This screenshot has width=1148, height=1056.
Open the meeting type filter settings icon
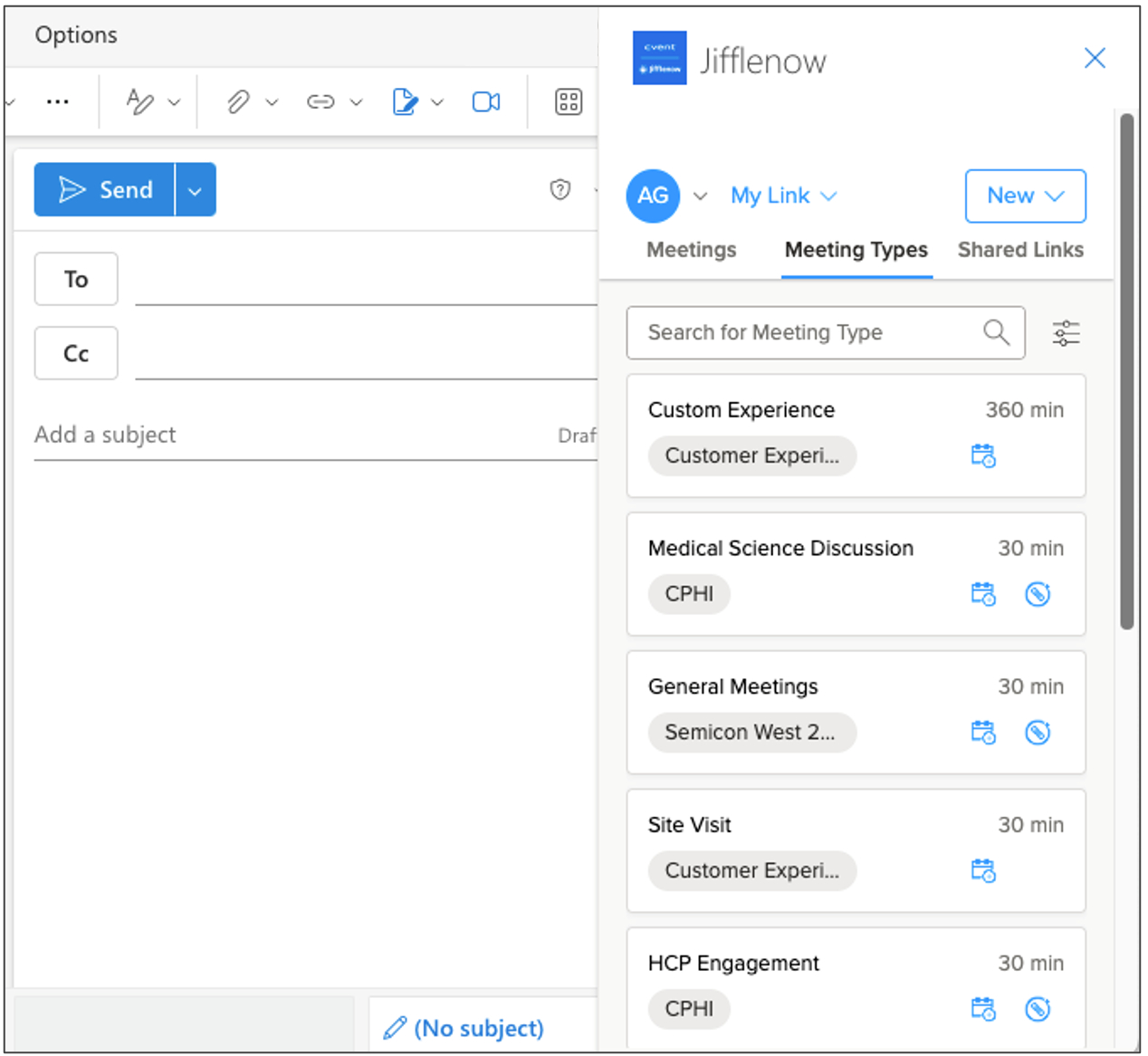tap(1067, 333)
